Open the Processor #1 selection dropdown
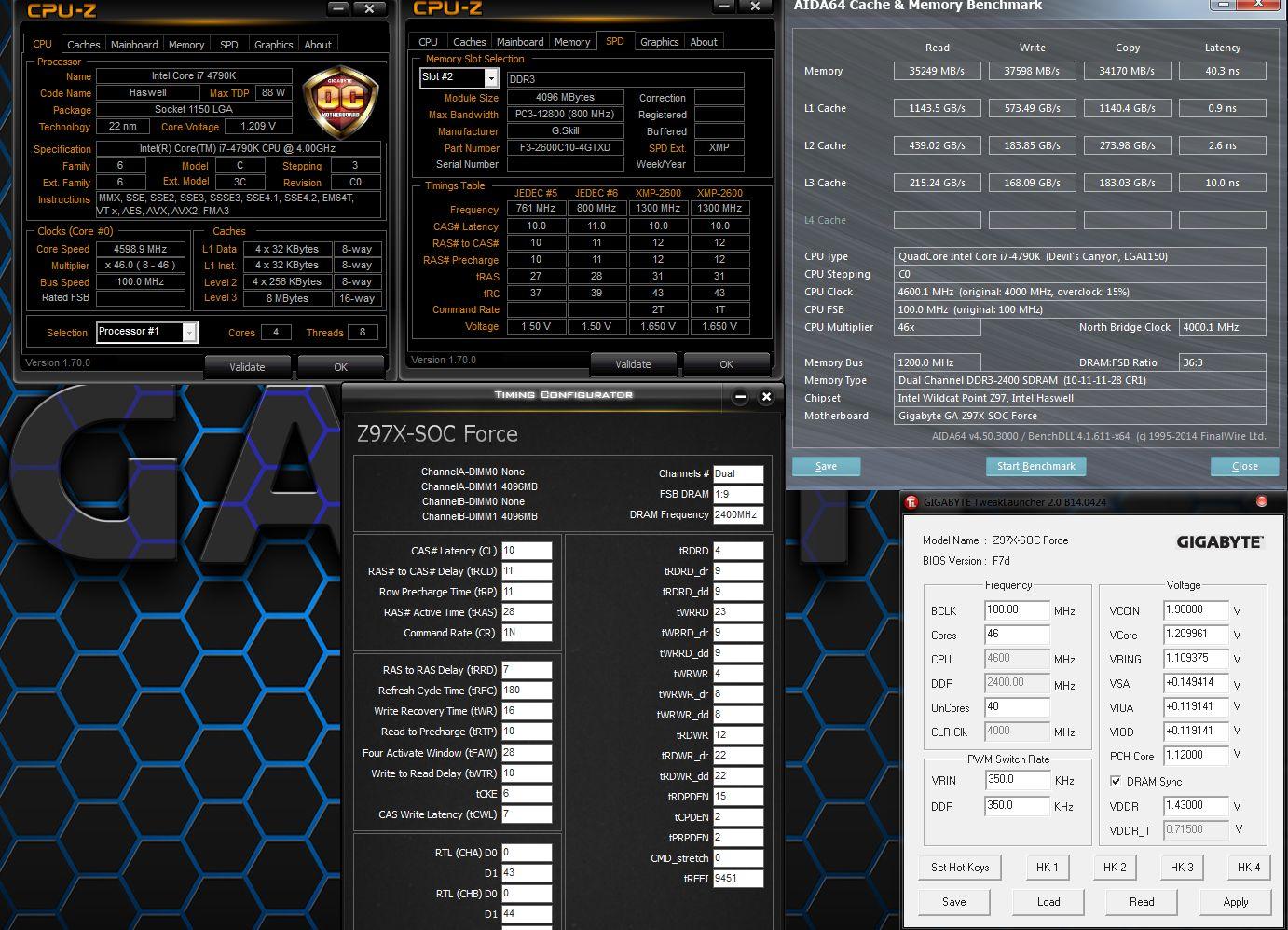Viewport: 1288px width, 930px height. [189, 333]
